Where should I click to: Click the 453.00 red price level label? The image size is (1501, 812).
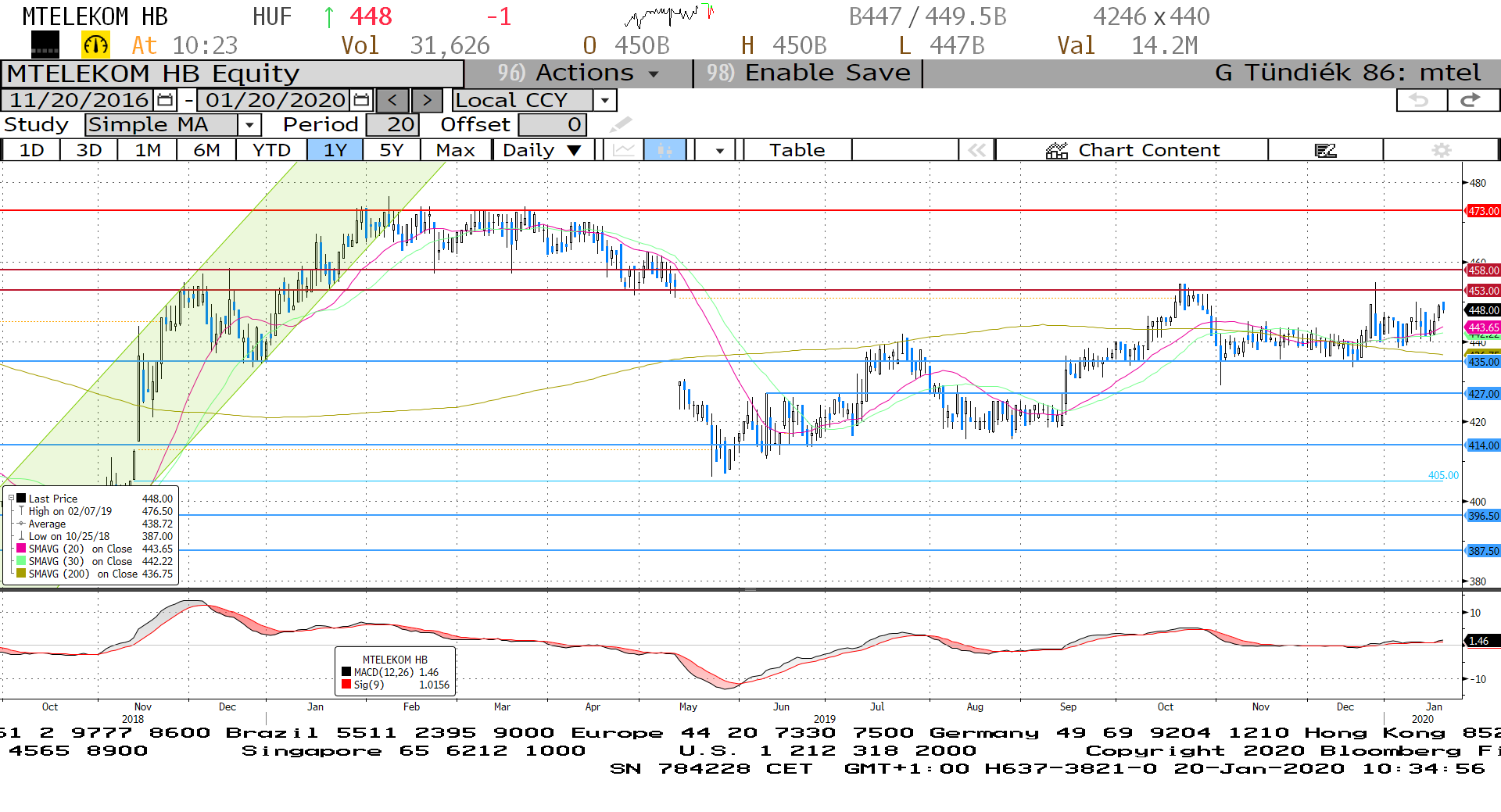(x=1482, y=291)
